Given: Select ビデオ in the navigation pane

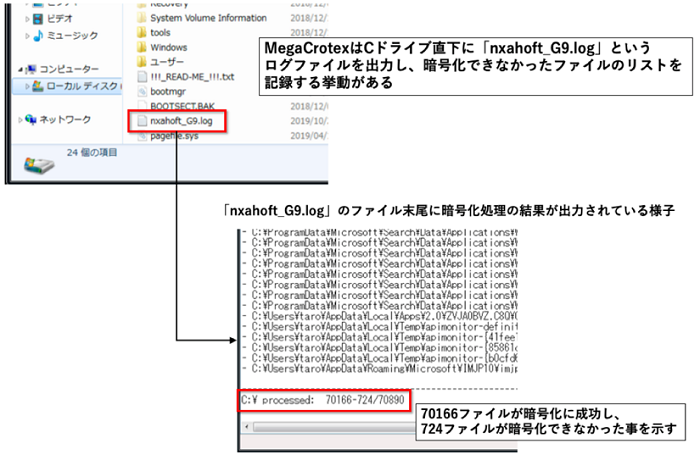Looking at the screenshot, I should click(x=62, y=18).
